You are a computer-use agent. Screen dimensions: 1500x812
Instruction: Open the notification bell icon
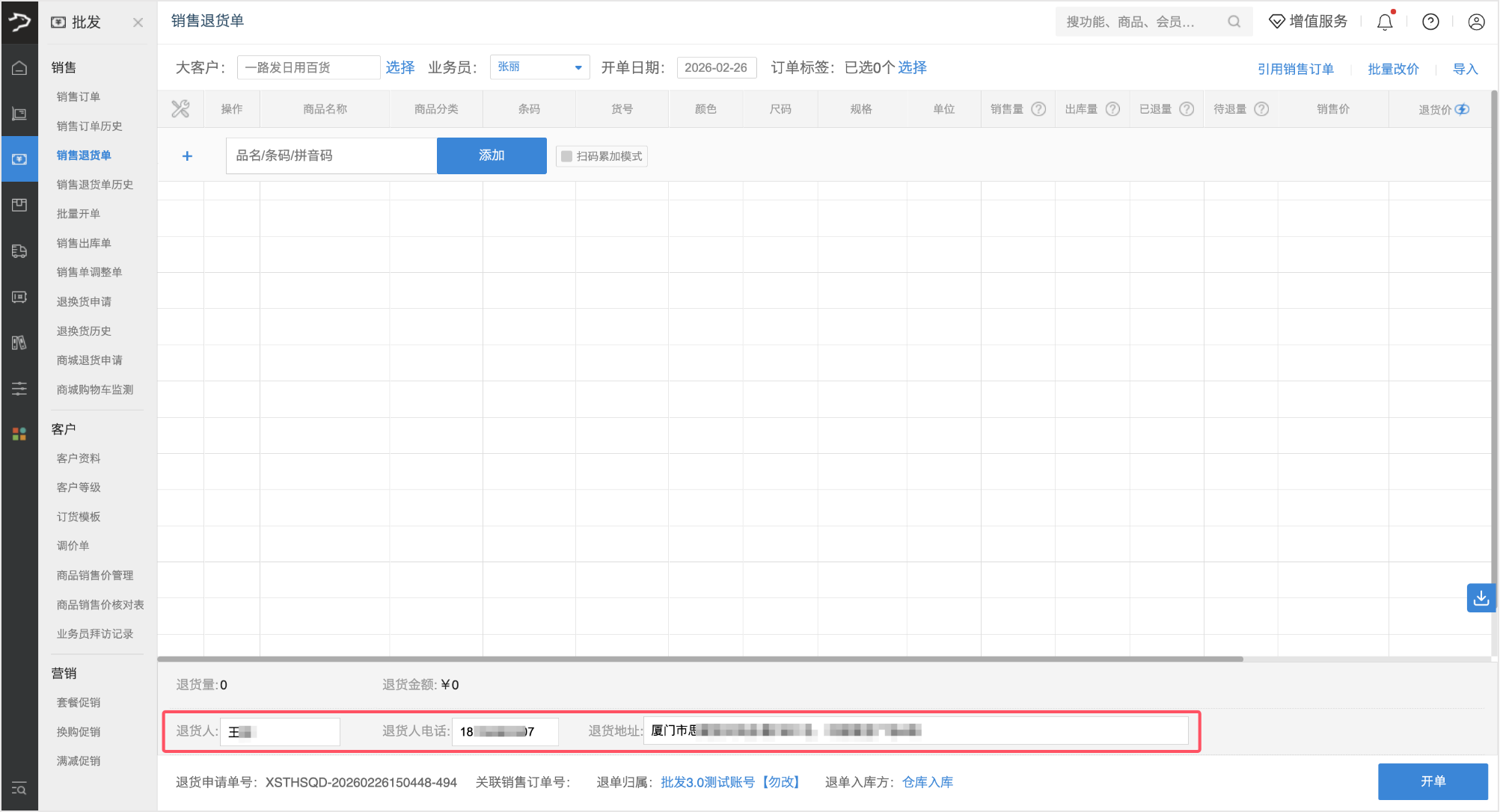(1383, 21)
